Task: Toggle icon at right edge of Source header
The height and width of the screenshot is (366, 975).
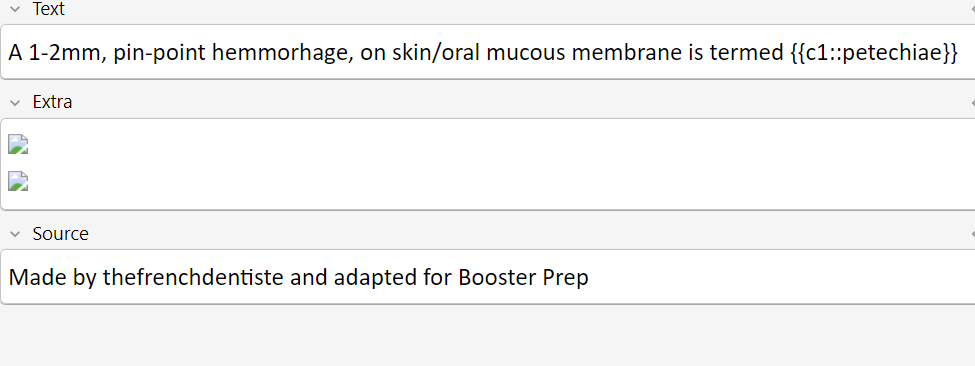Action: (972, 234)
